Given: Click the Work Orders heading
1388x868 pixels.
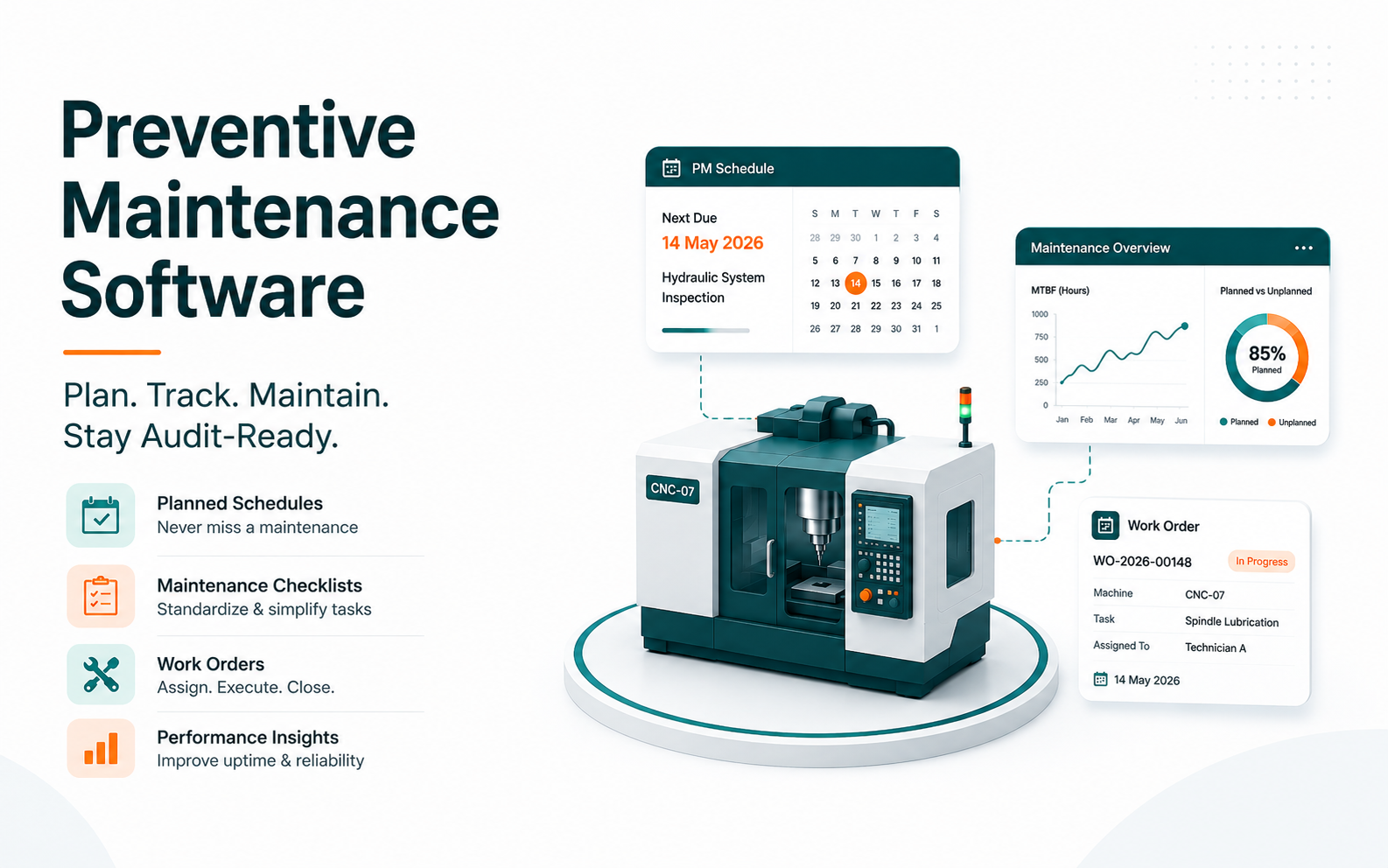Looking at the screenshot, I should [210, 664].
